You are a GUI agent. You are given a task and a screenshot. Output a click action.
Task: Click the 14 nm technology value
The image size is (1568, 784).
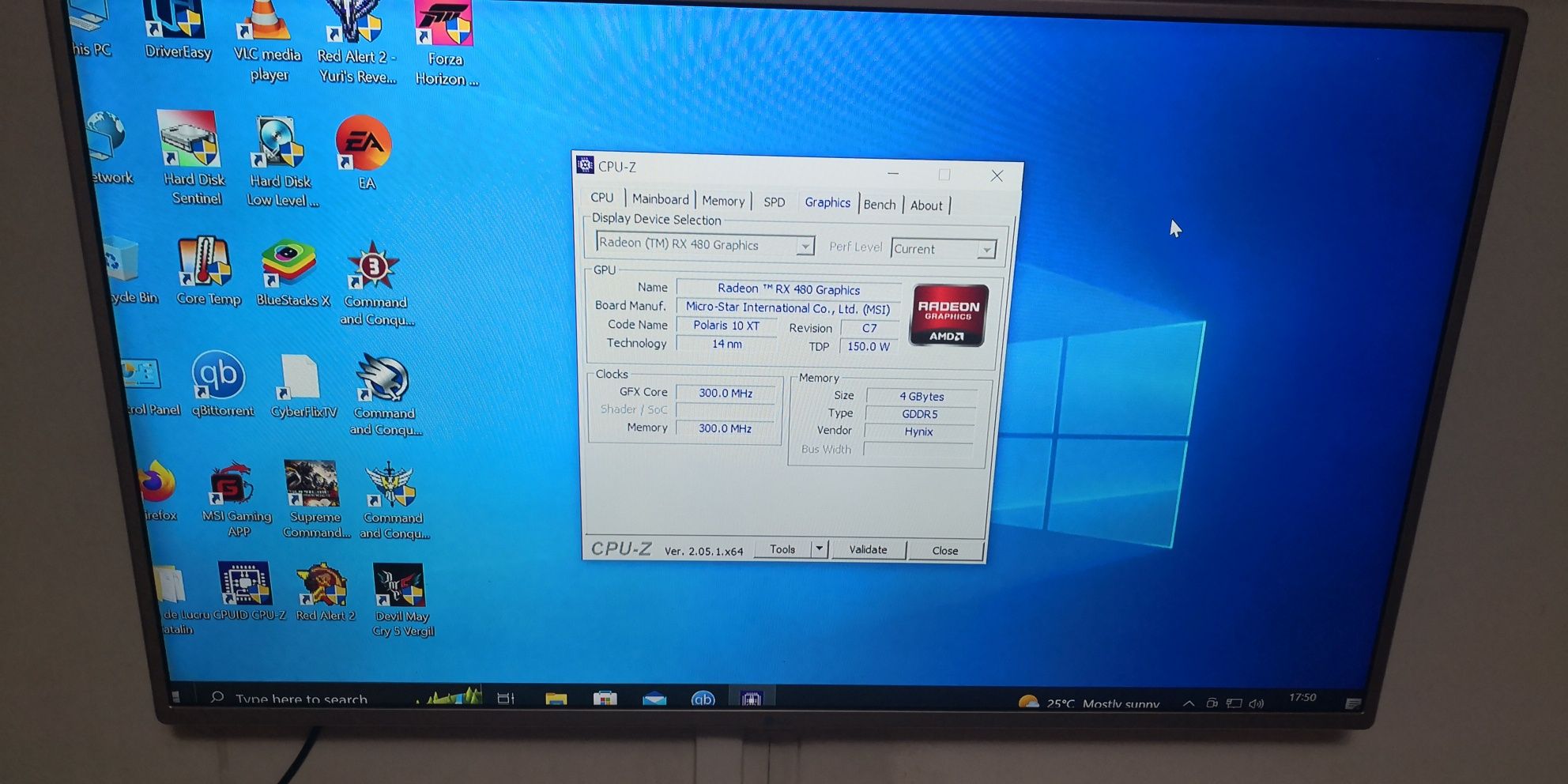tap(726, 344)
